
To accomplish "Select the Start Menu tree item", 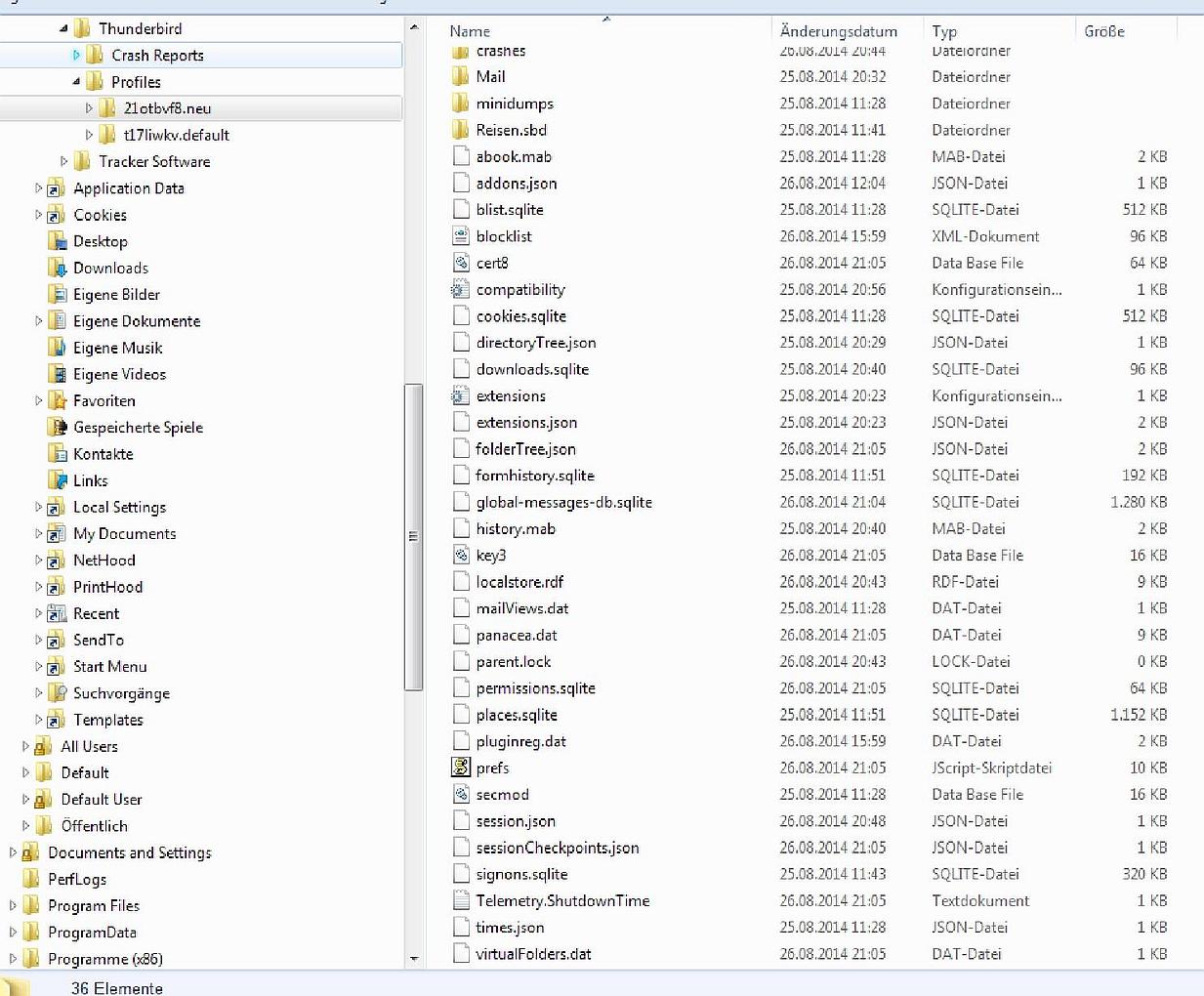I will pyautogui.click(x=109, y=666).
